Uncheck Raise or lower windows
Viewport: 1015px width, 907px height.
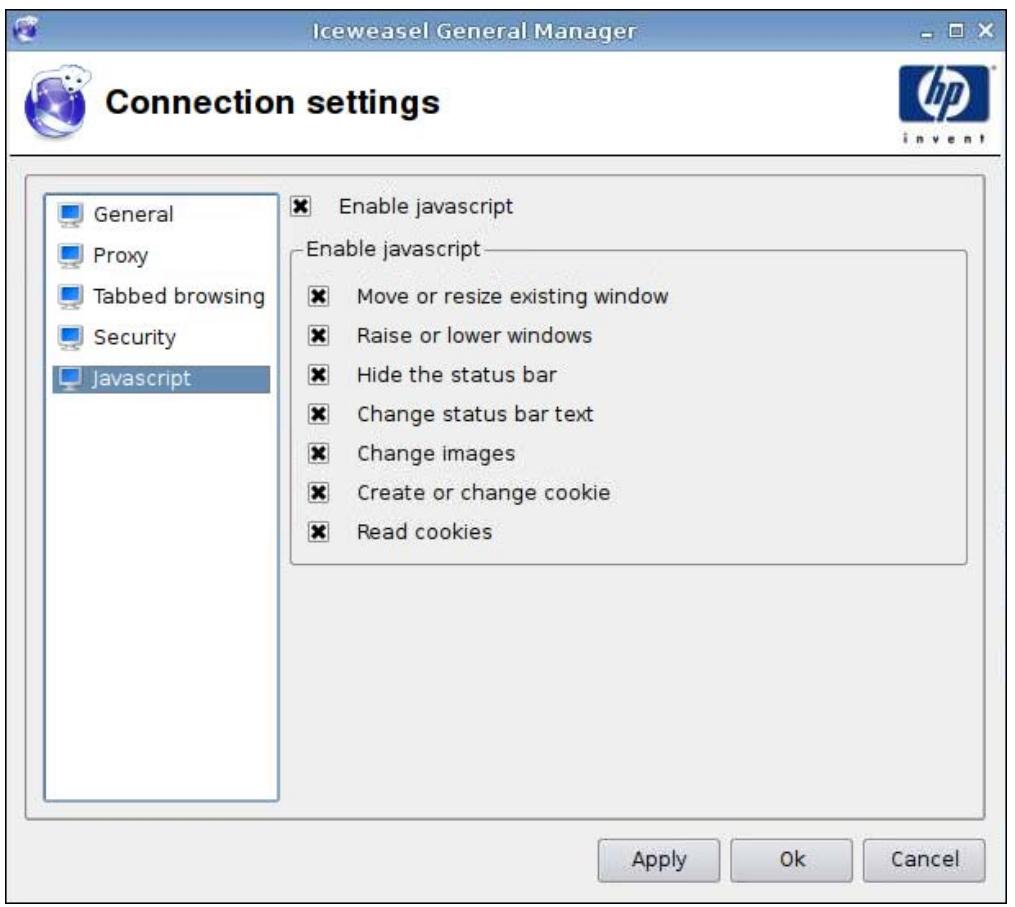(x=318, y=335)
